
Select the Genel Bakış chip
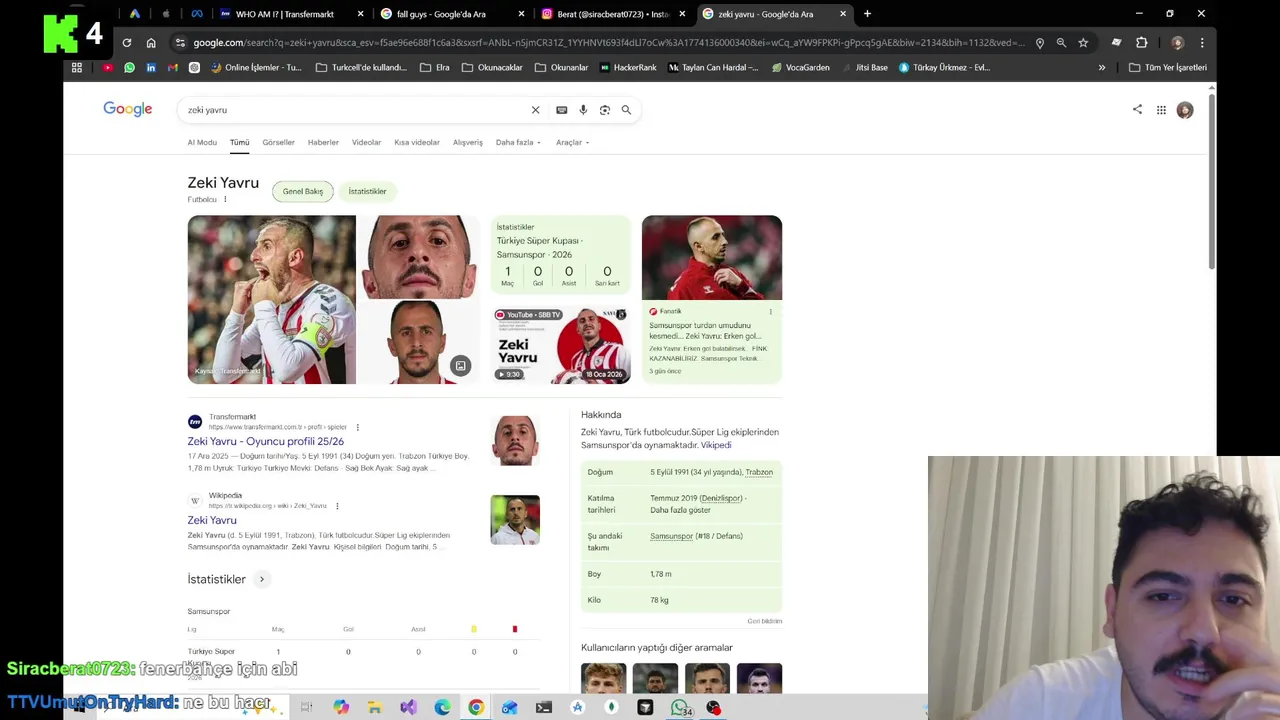(x=303, y=191)
